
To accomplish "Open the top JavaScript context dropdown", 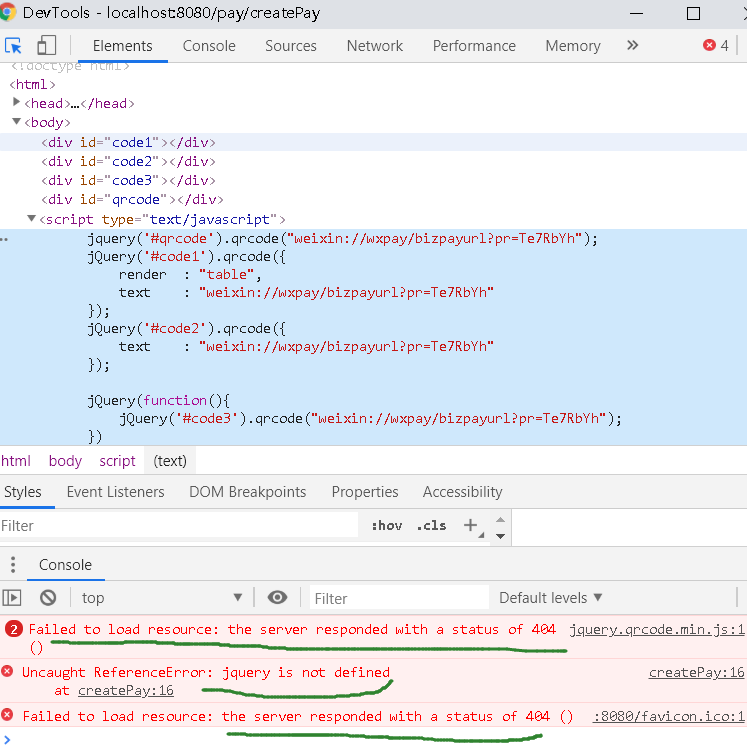I will pos(162,598).
